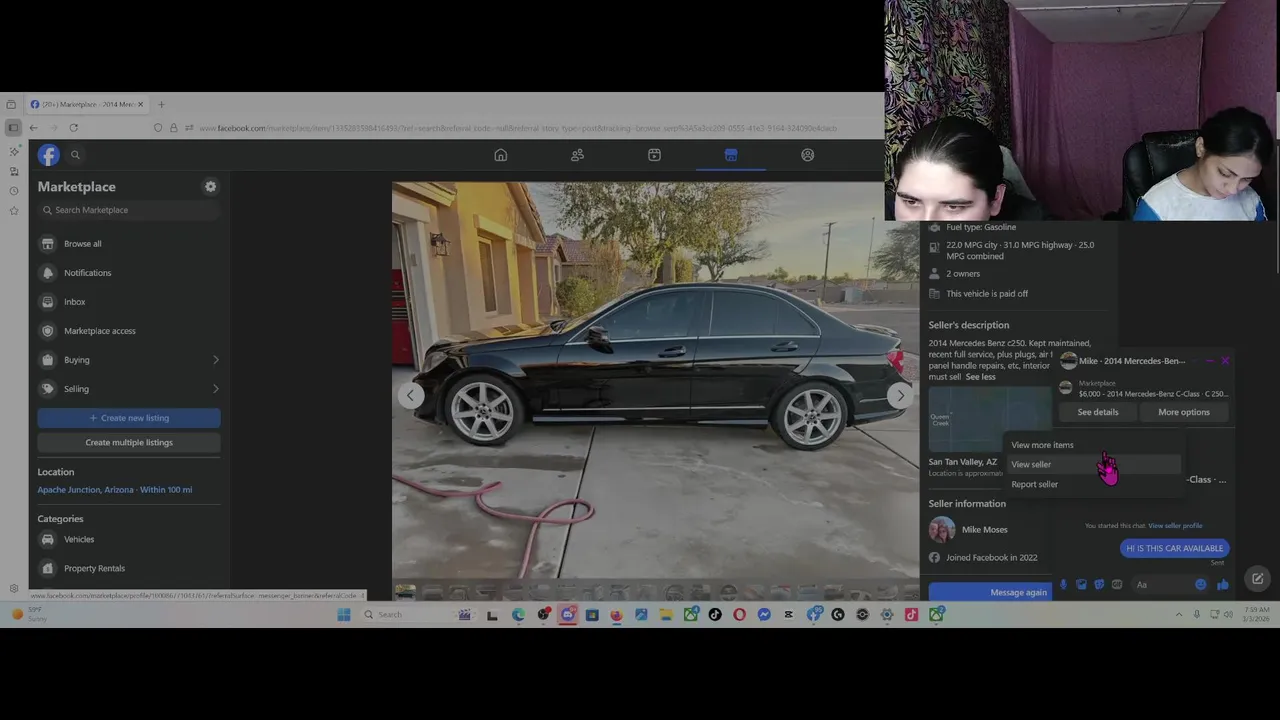Viewport: 1280px width, 720px height.
Task: Click View seller profile link in chat
Action: coord(1175,526)
